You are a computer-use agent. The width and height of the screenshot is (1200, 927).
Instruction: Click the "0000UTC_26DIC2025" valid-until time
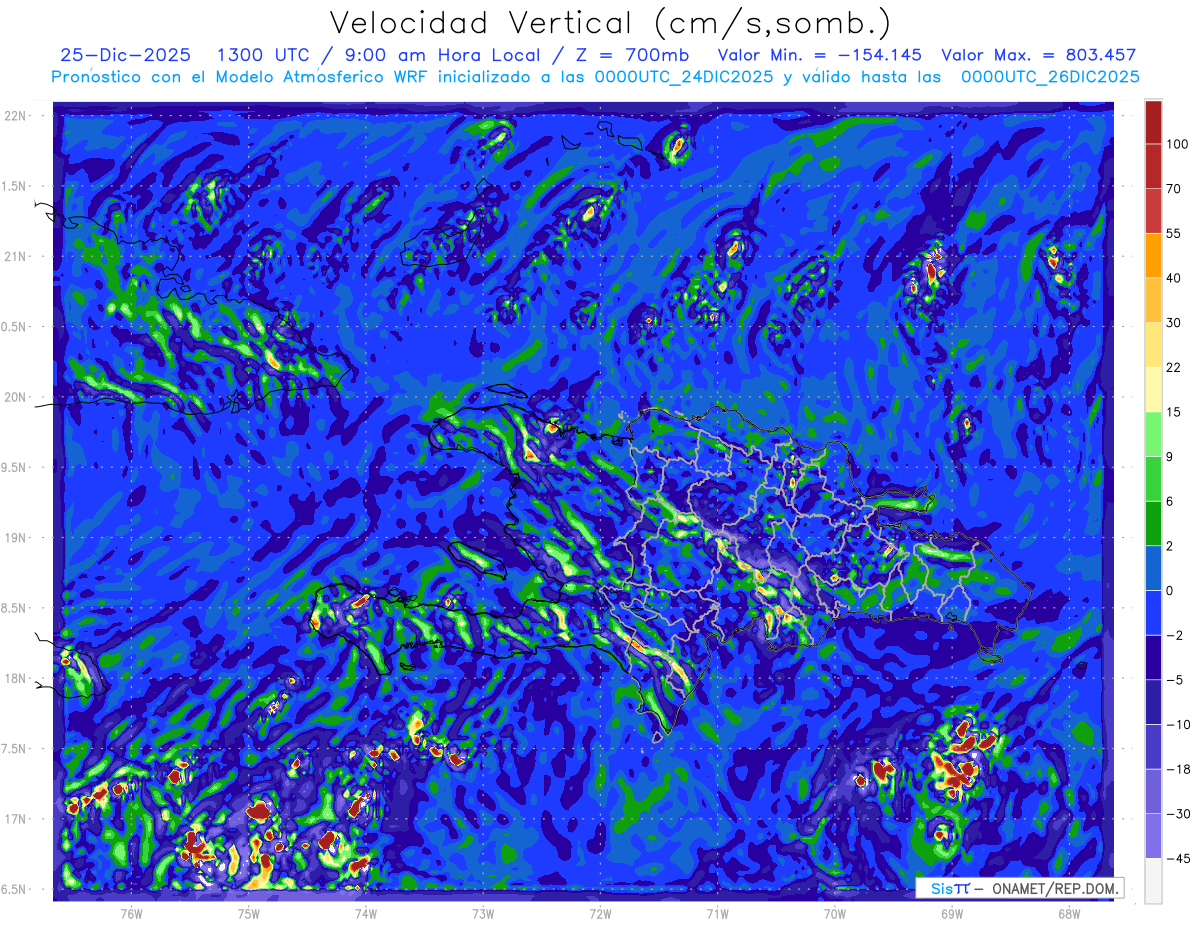point(1050,76)
